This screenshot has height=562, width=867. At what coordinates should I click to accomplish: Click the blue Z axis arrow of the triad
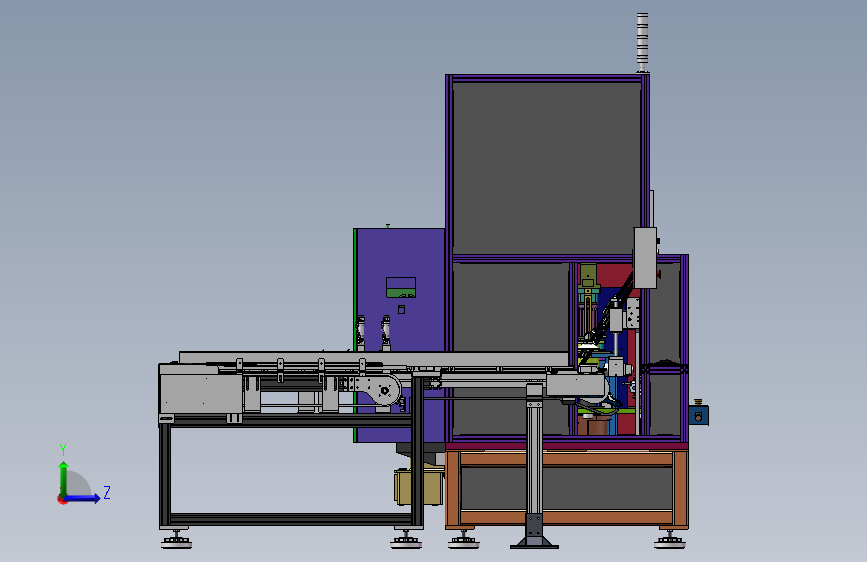tap(84, 498)
